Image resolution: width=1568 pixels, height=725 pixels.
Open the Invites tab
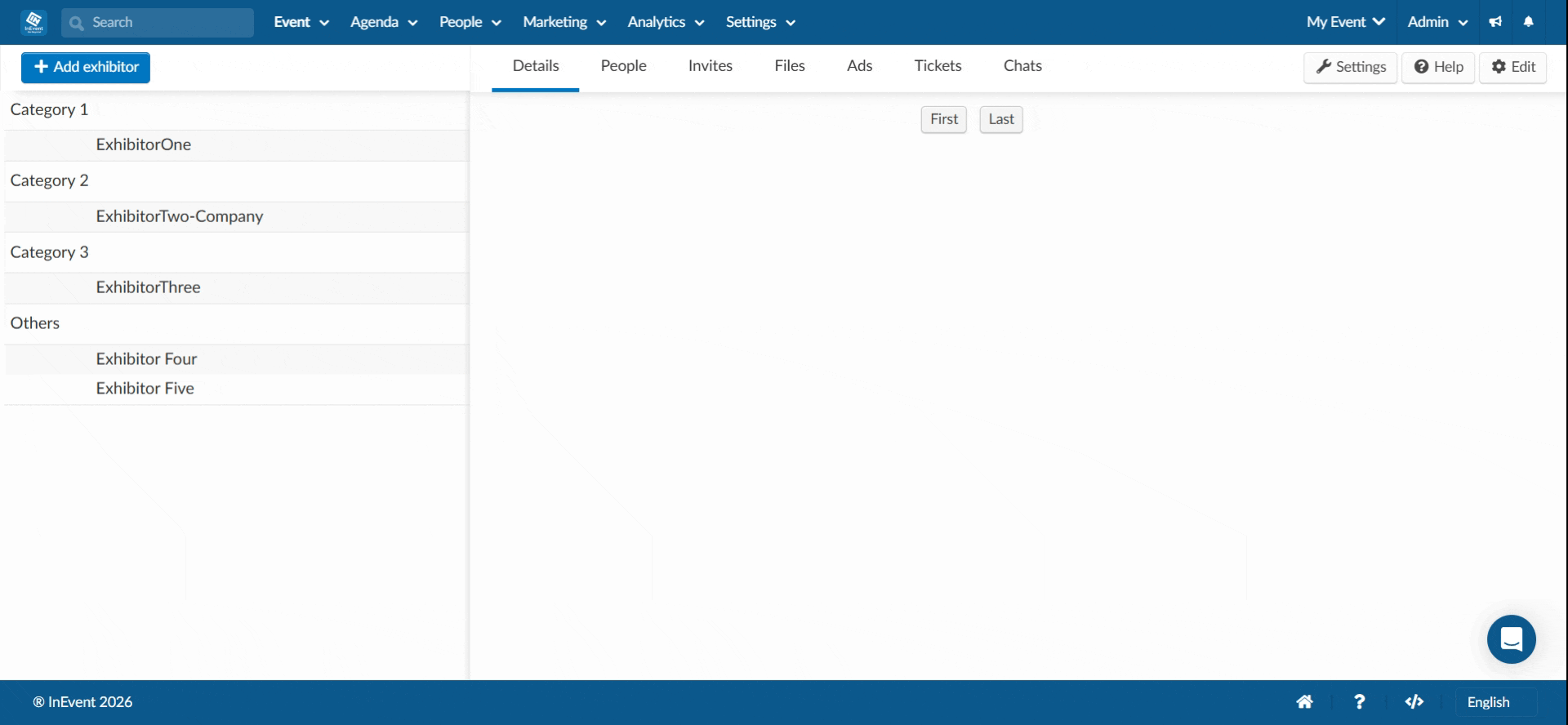(710, 66)
